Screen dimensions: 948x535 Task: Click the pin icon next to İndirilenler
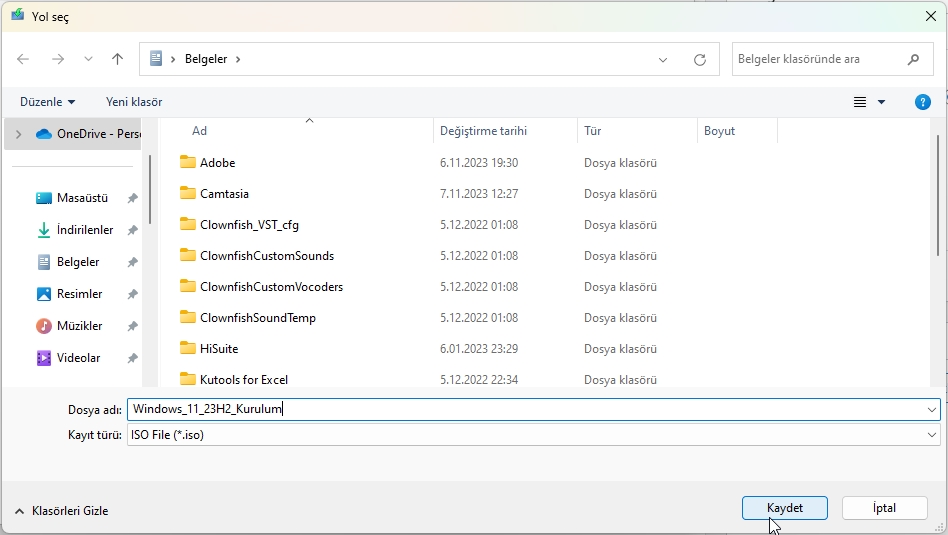[132, 230]
